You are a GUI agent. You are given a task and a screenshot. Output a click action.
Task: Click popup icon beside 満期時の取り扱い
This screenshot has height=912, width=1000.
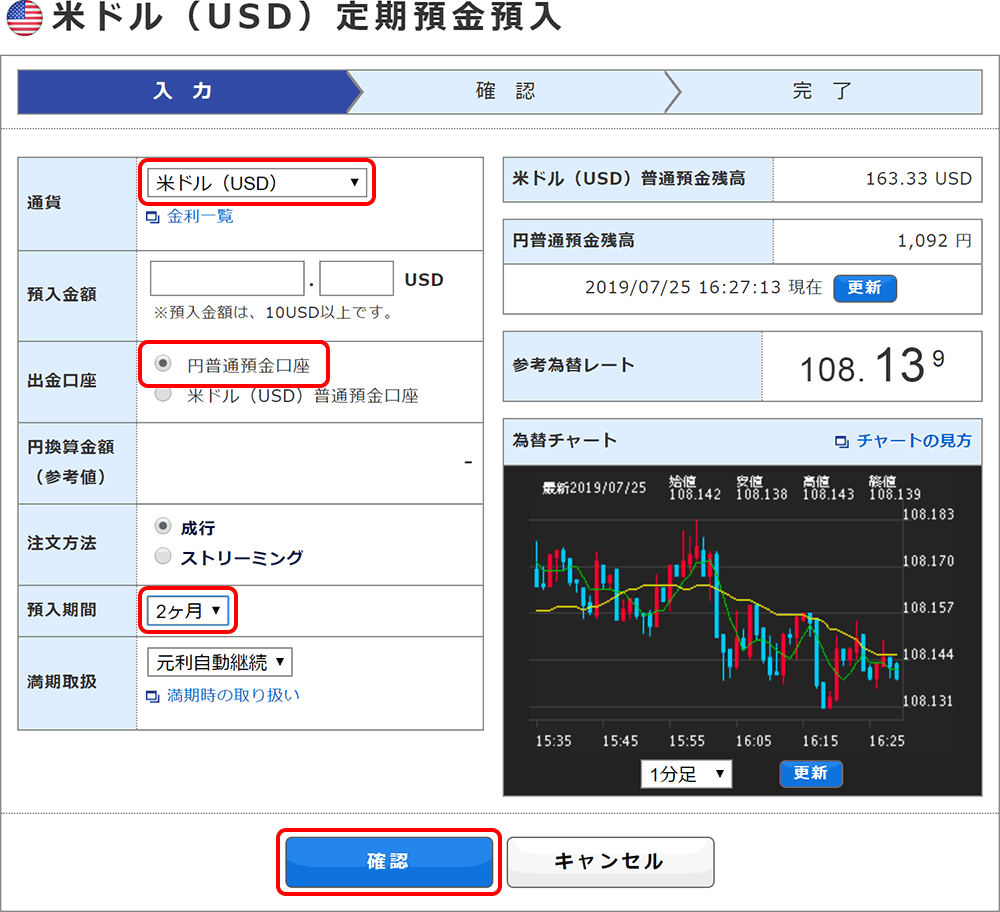(x=153, y=696)
